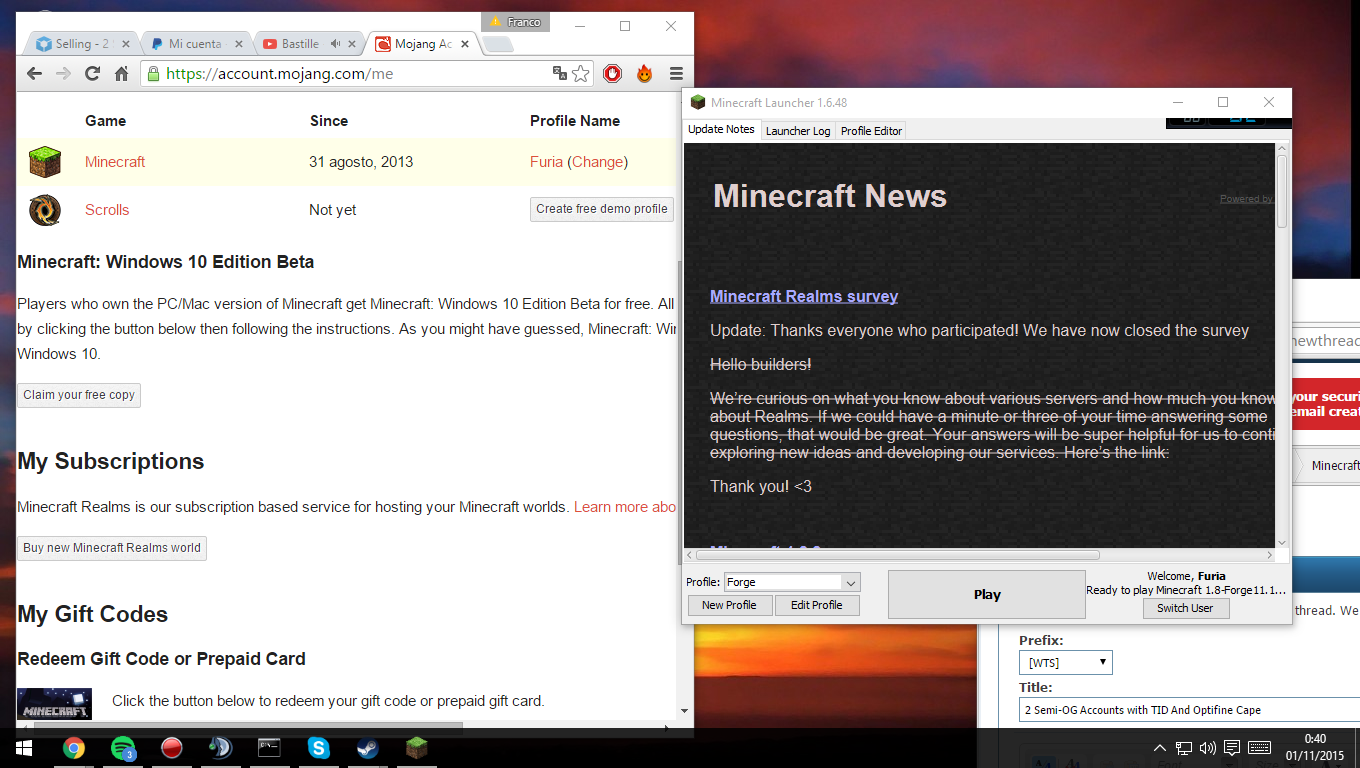Open Spotify from the taskbar
The height and width of the screenshot is (768, 1360).
pos(123,747)
